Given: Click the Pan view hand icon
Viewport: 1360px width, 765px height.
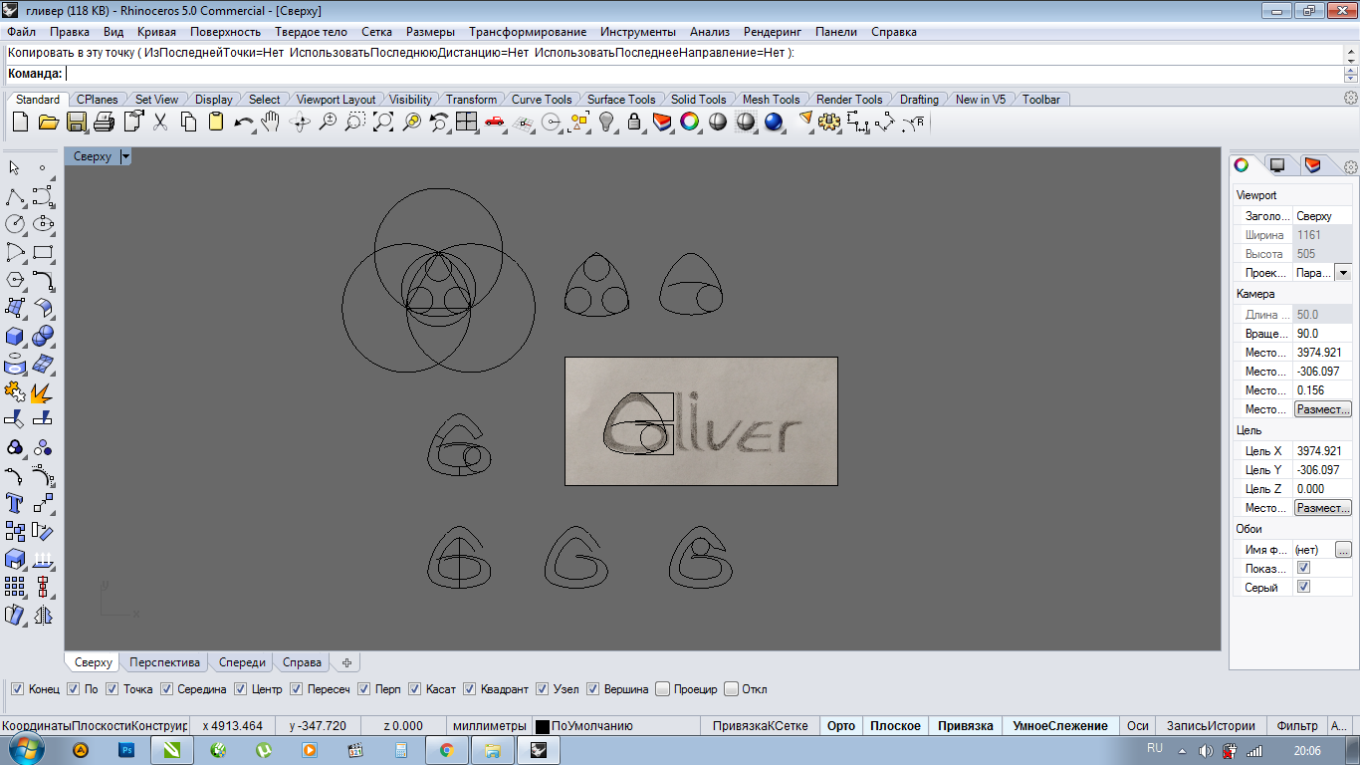Looking at the screenshot, I should click(x=271, y=122).
